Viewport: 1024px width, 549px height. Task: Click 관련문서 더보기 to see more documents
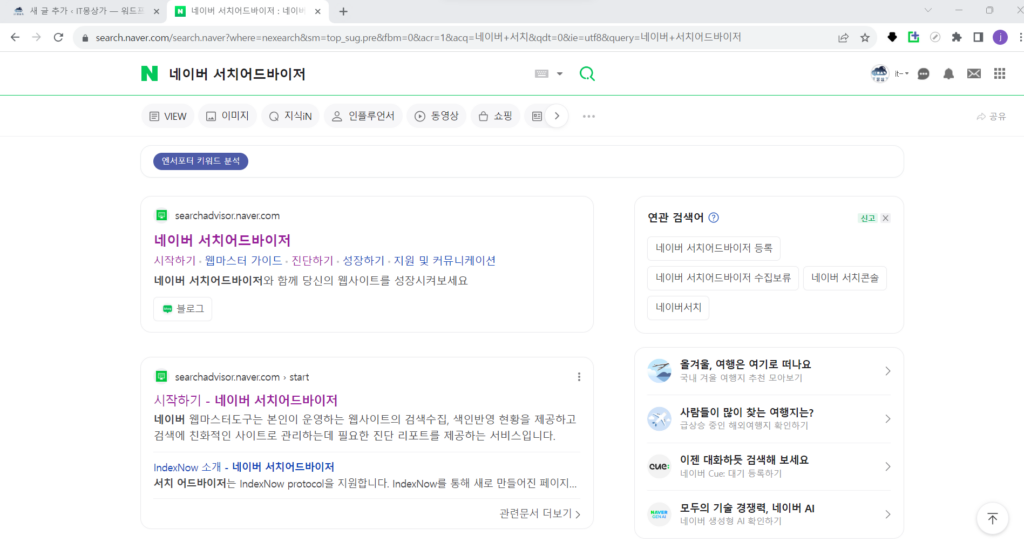pyautogui.click(x=540, y=514)
